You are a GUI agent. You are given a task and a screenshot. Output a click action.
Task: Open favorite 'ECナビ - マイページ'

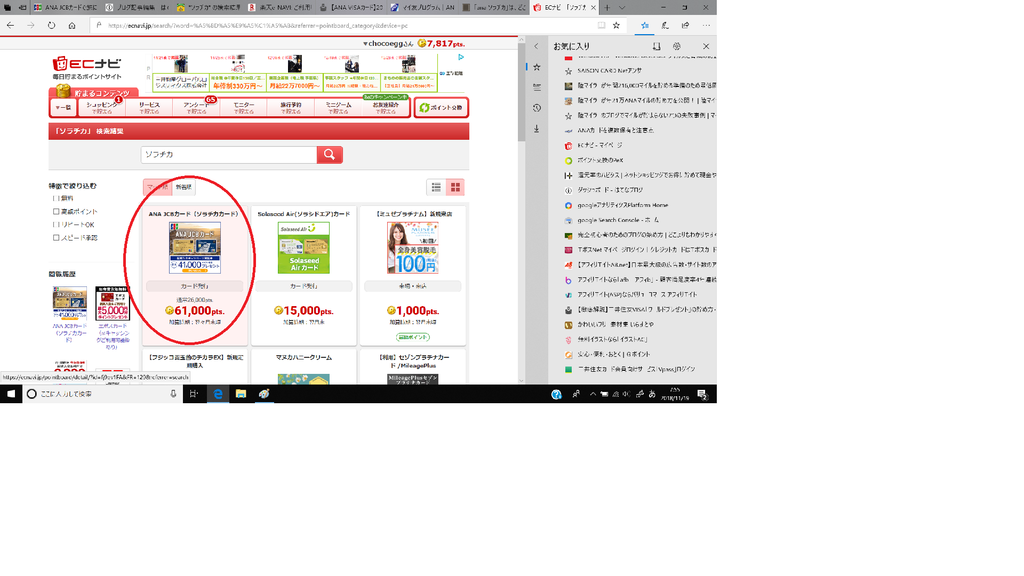point(600,145)
